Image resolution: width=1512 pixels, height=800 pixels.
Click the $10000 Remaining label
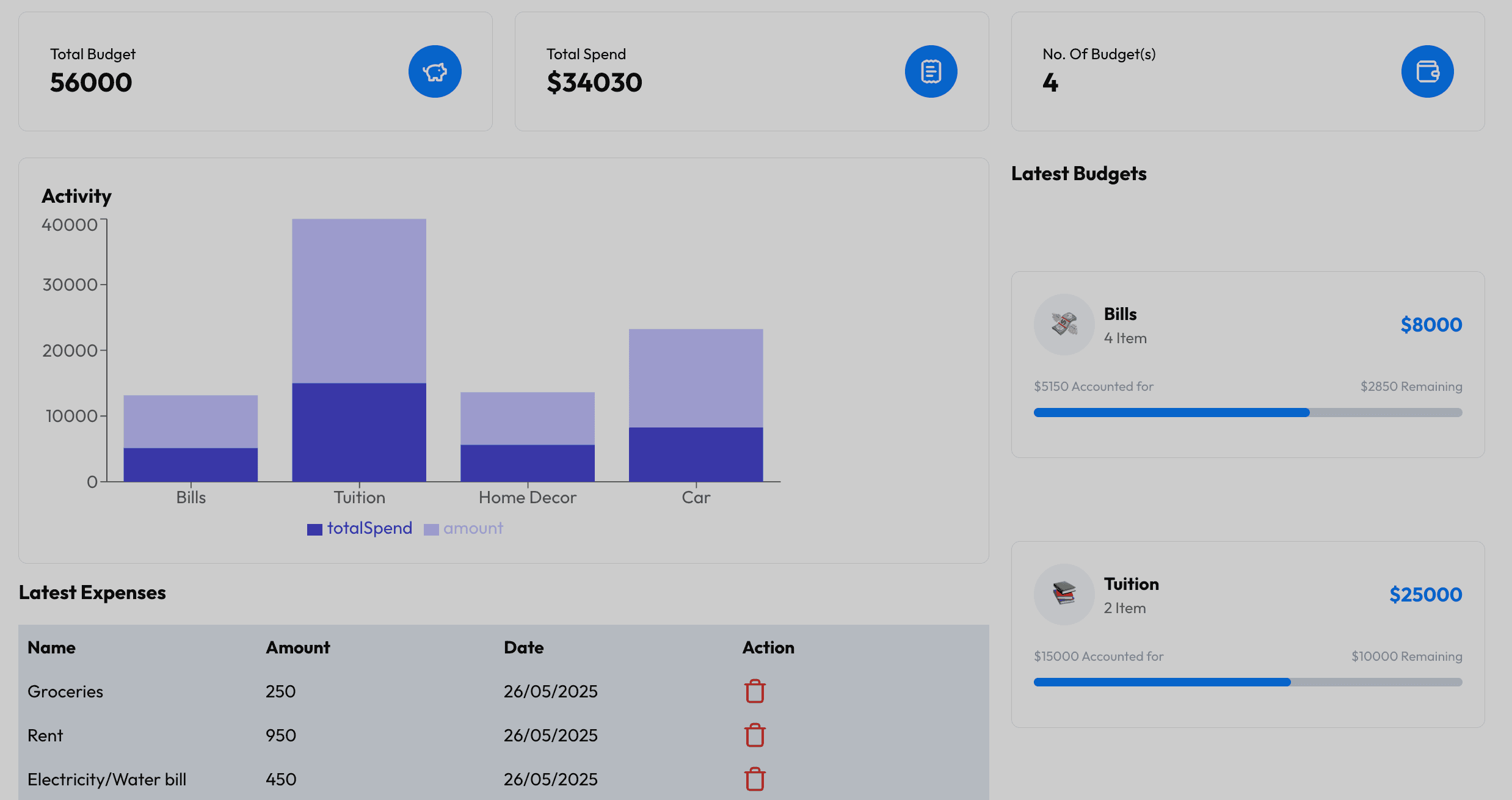point(1407,656)
